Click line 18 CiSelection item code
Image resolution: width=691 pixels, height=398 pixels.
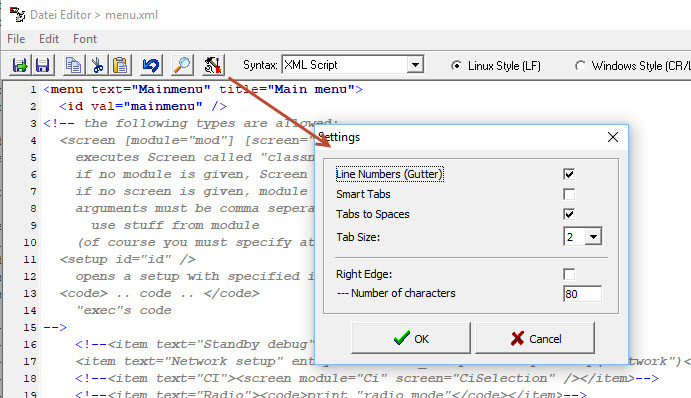367,378
